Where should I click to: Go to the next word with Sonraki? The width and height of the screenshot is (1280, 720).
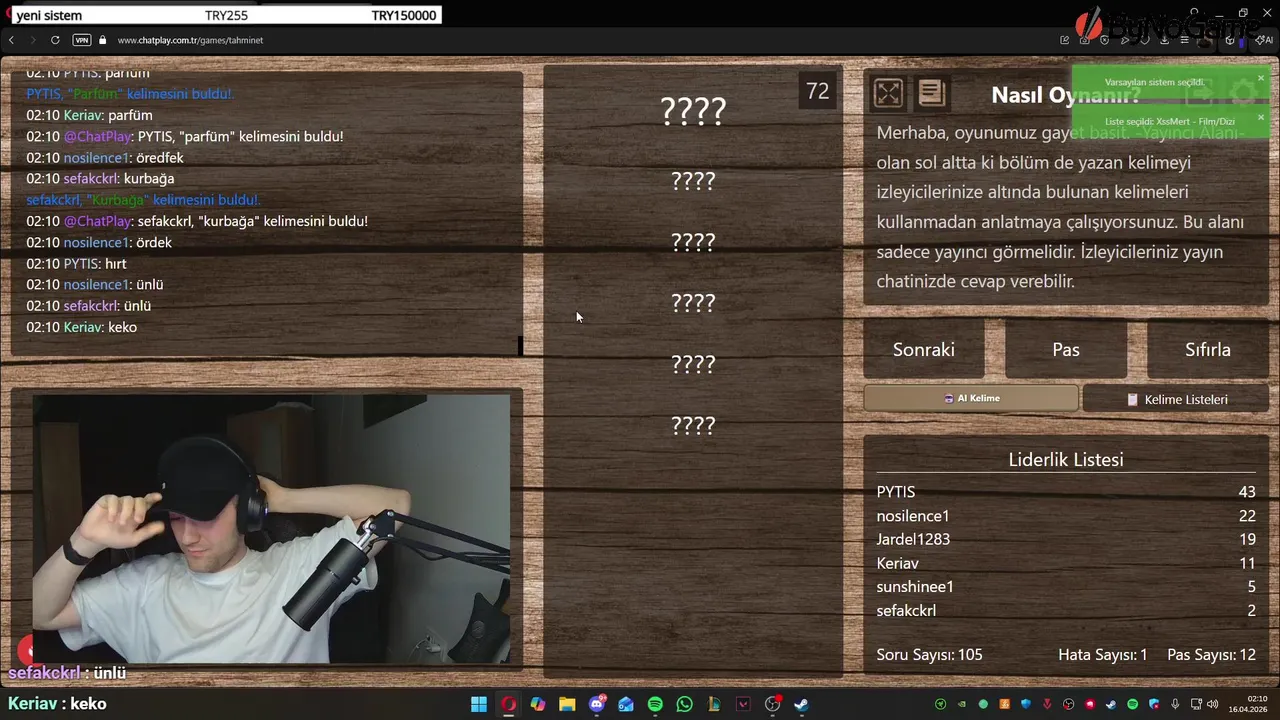pos(924,349)
